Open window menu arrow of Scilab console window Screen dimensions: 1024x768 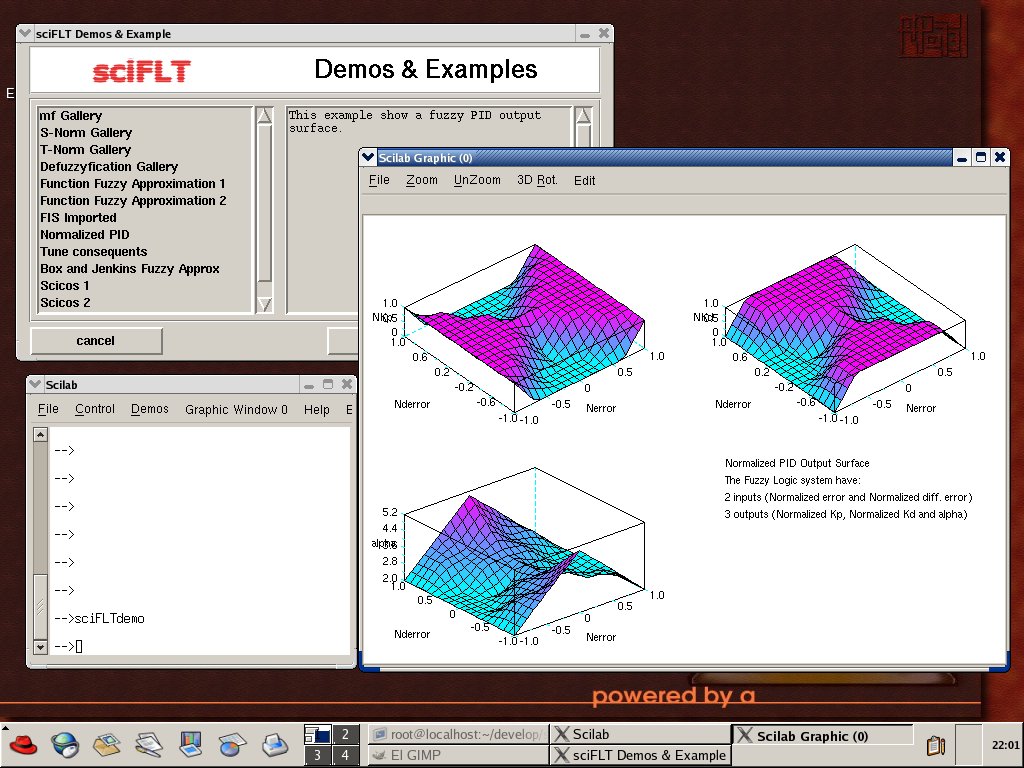35,385
